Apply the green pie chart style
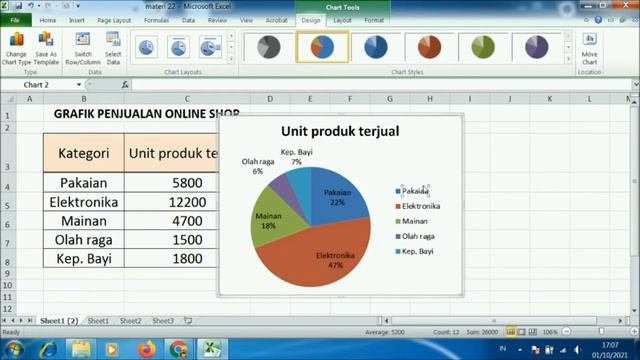 (x=483, y=47)
